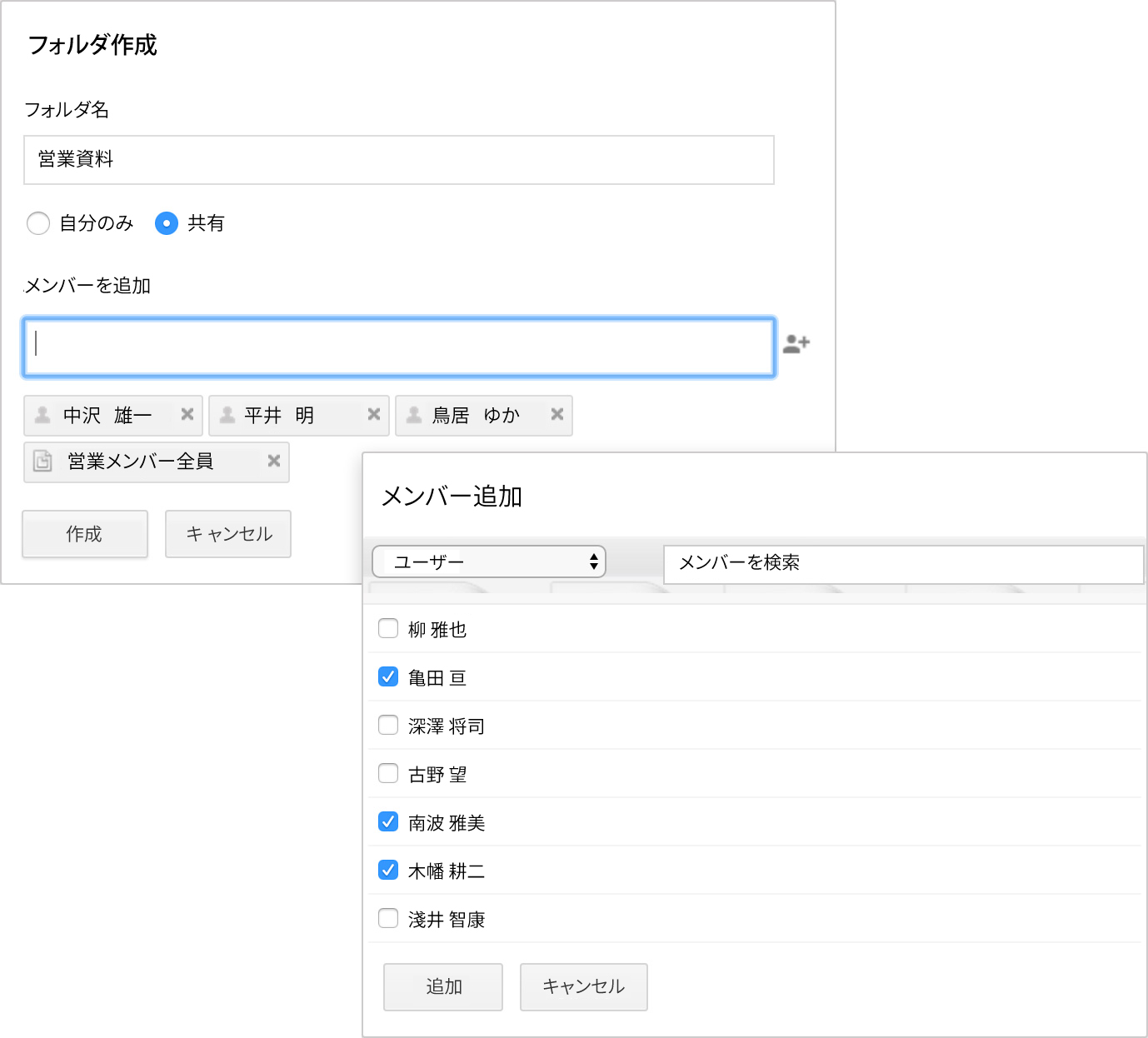The height and width of the screenshot is (1038, 1148).
Task: Uncheck 南波 雅美 in the member list
Action: pos(388,821)
